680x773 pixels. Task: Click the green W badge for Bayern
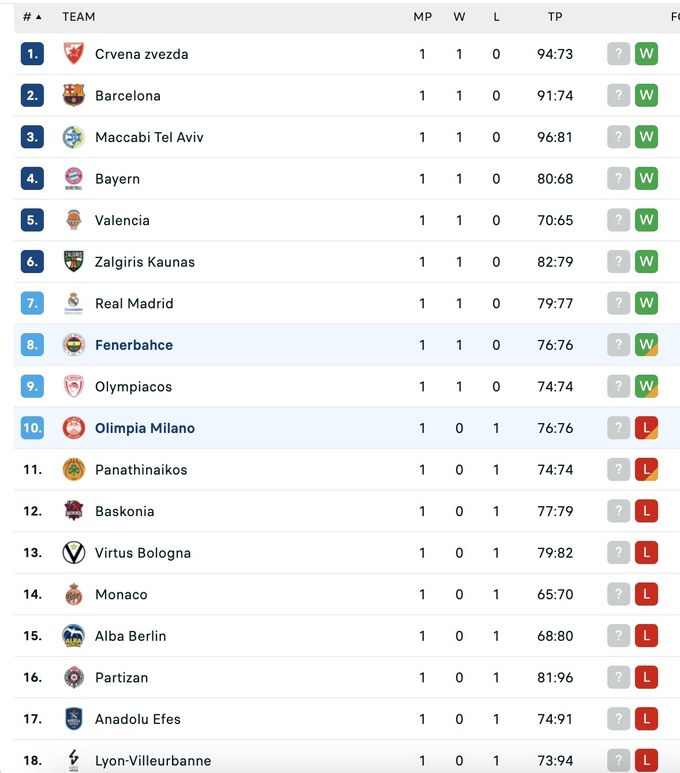(646, 179)
